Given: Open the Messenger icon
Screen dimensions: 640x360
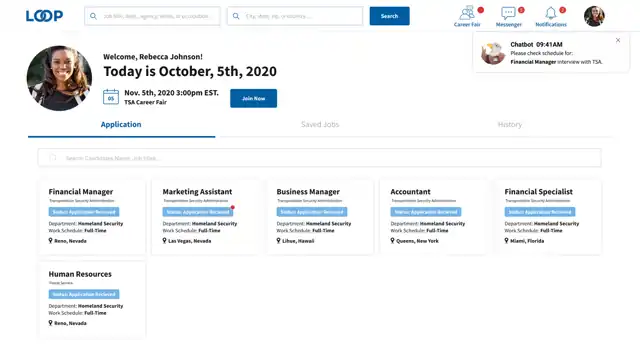Looking at the screenshot, I should click(508, 13).
